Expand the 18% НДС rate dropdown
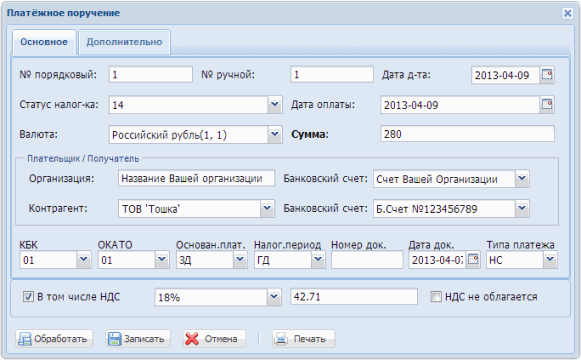Viewport: 581px width, 360px height. click(x=274, y=297)
